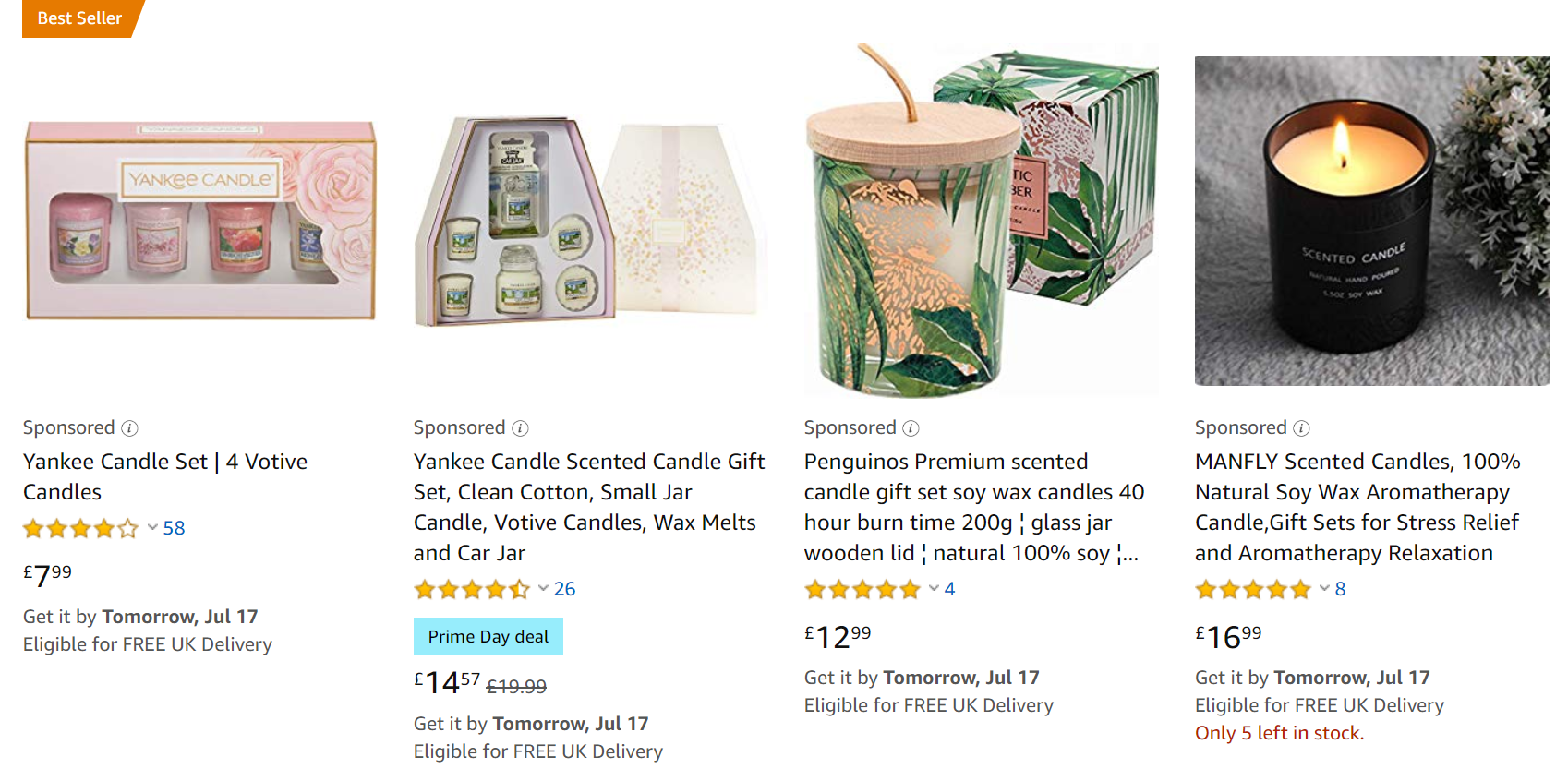Viewport: 1568px width, 769px height.
Task: Expand rating chevron next to 4 reviews
Action: click(934, 589)
